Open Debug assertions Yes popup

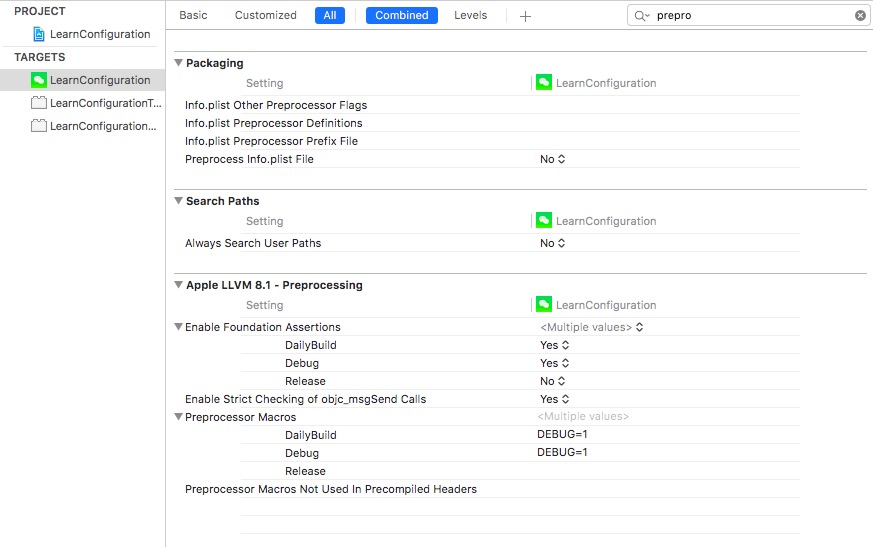pyautogui.click(x=555, y=363)
